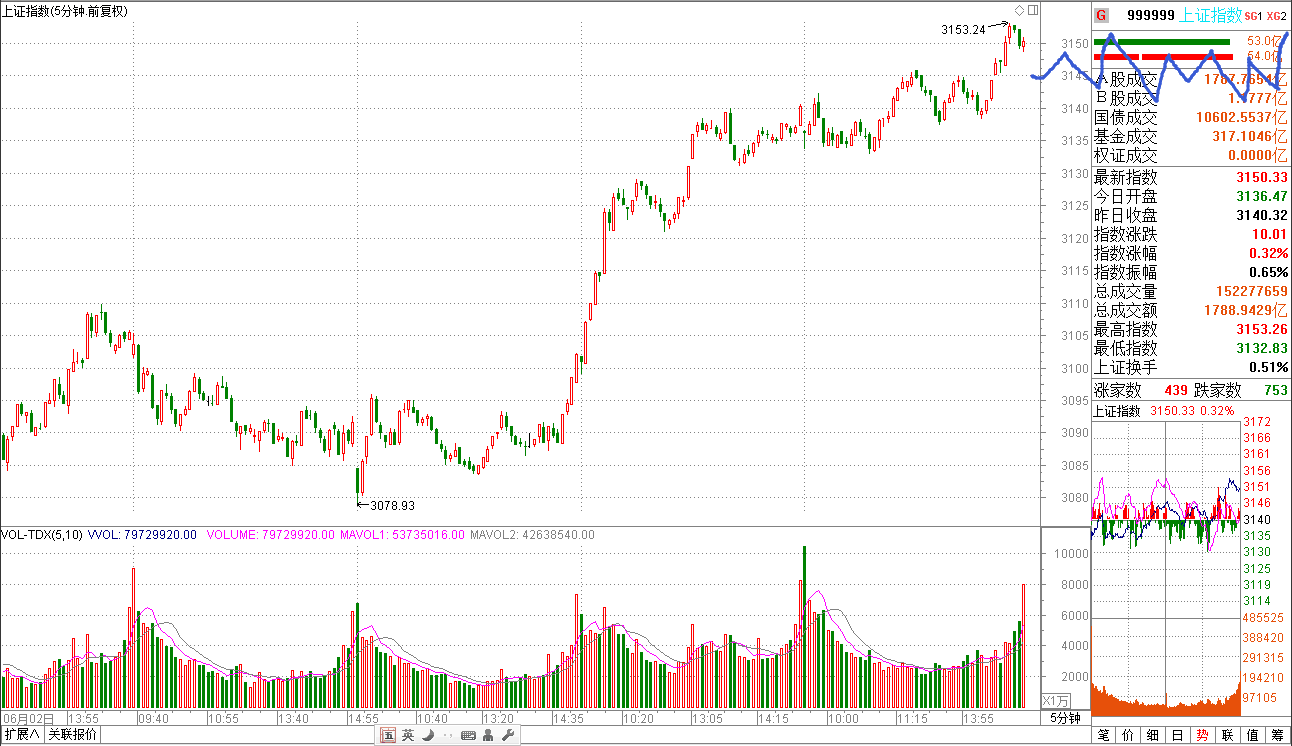1292x746 pixels.
Task: Open the IME soft keyboard icon
Action: [467, 736]
